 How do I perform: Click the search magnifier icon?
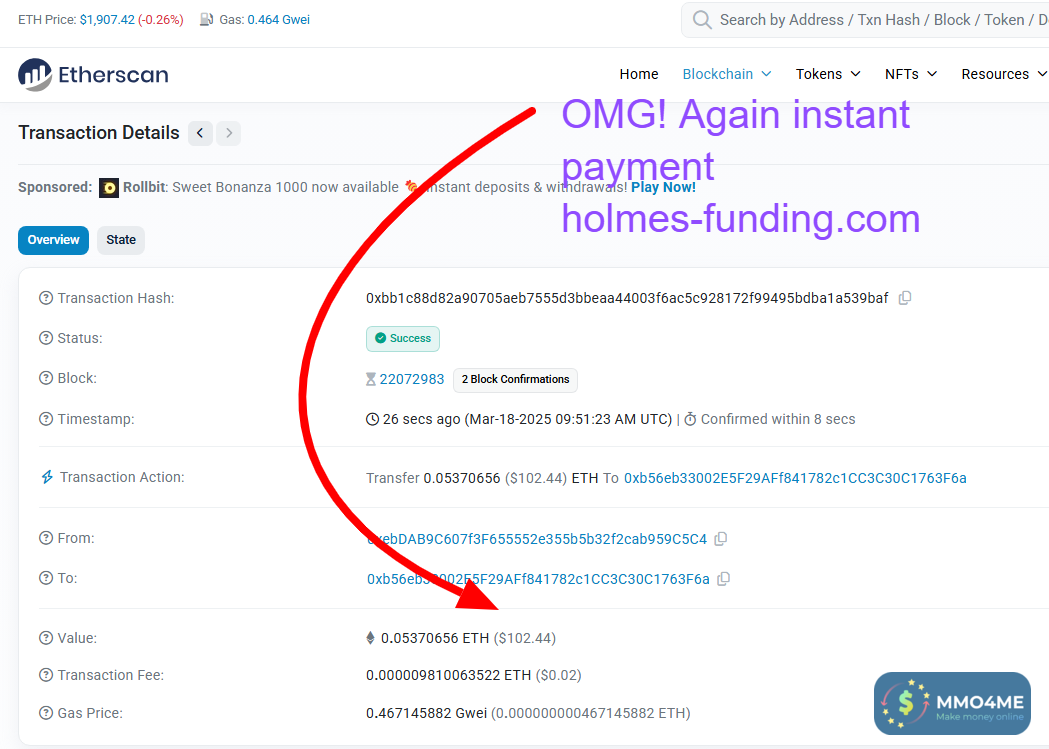(702, 20)
